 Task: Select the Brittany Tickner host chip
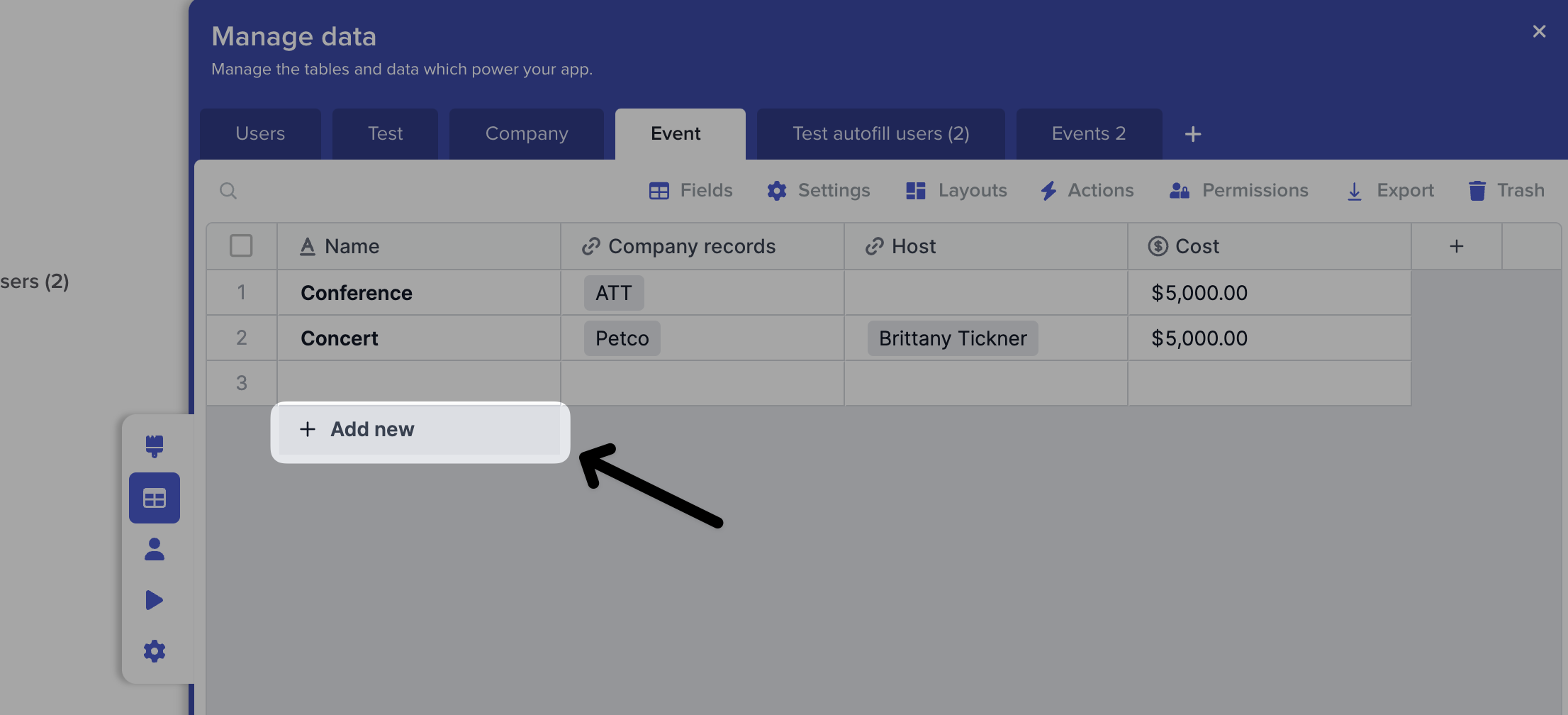[x=952, y=338]
